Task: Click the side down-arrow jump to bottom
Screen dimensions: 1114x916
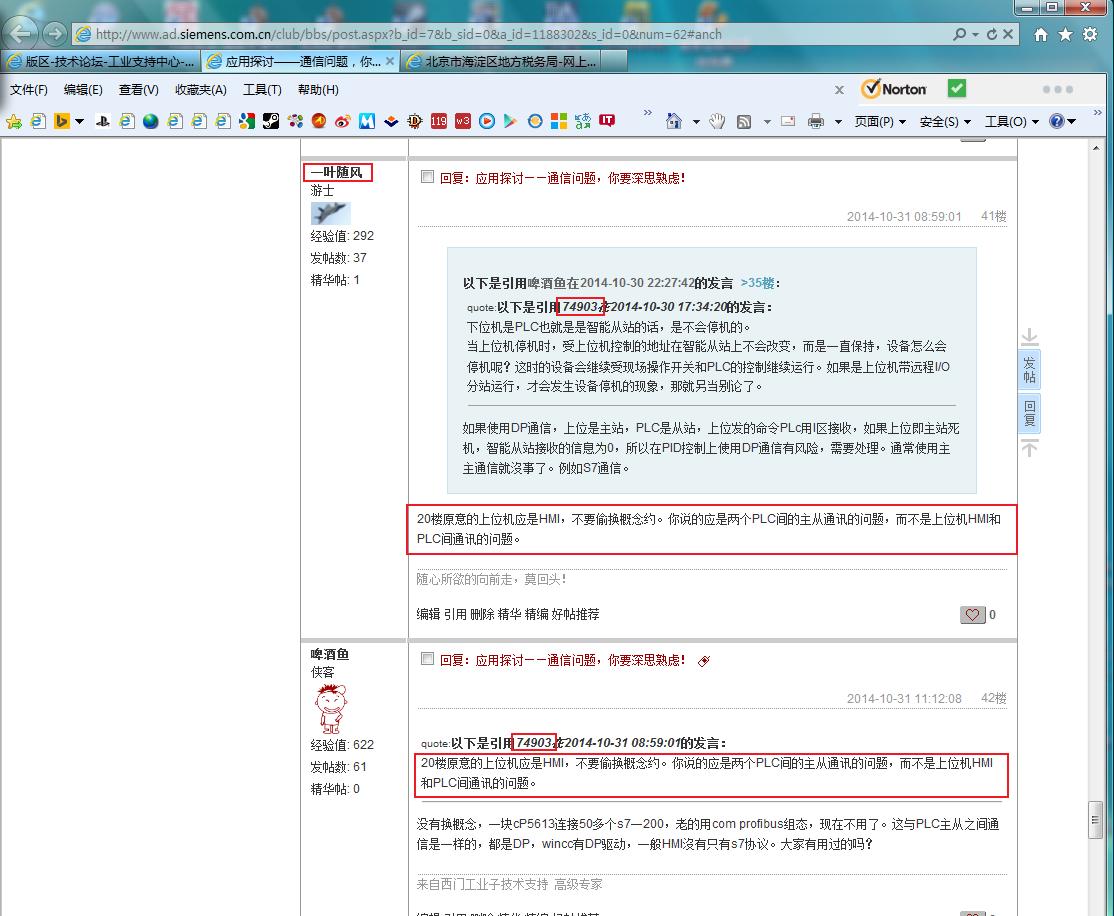Action: 1029,337
